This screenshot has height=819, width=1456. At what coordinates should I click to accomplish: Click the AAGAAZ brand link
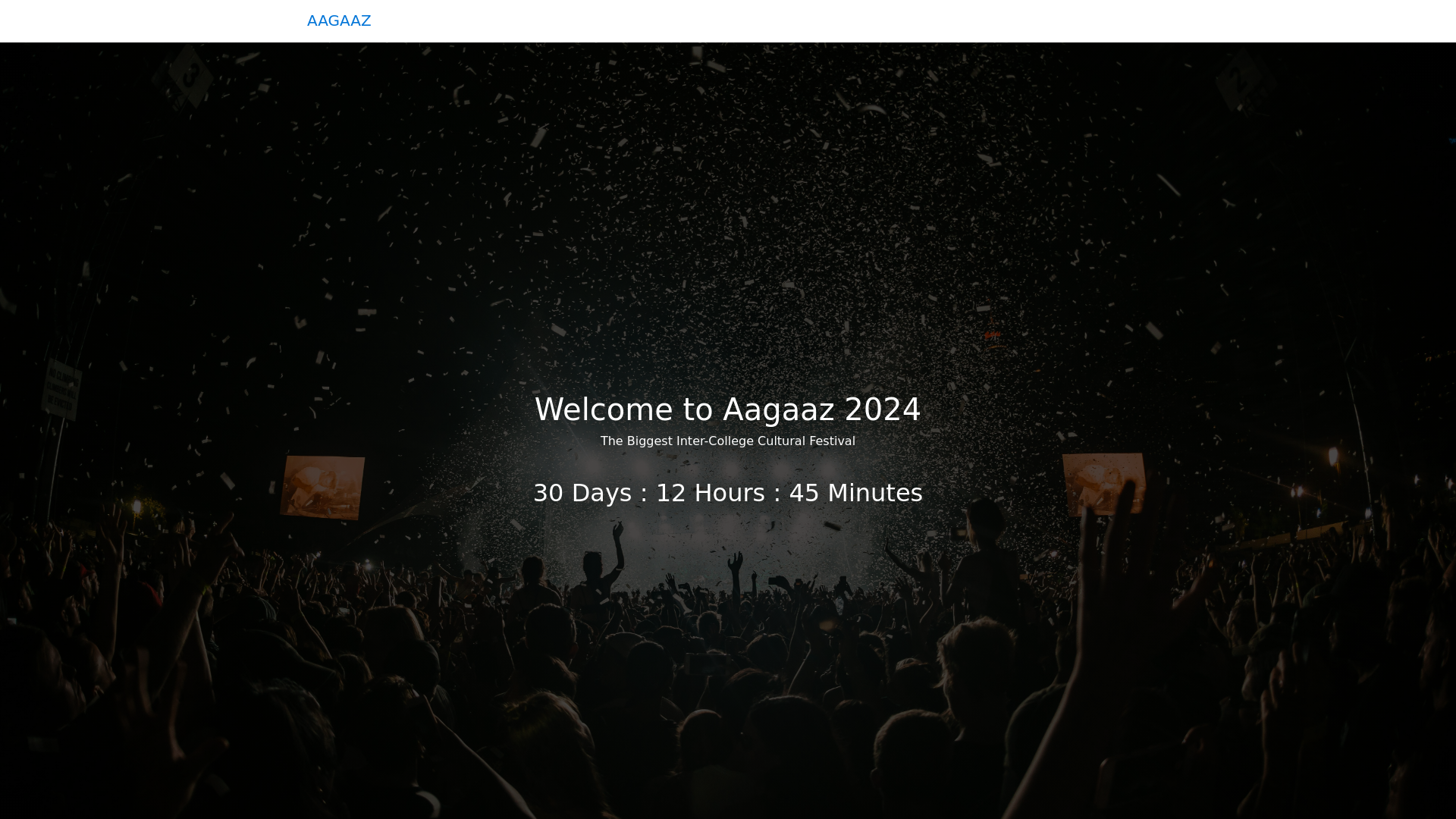[338, 20]
